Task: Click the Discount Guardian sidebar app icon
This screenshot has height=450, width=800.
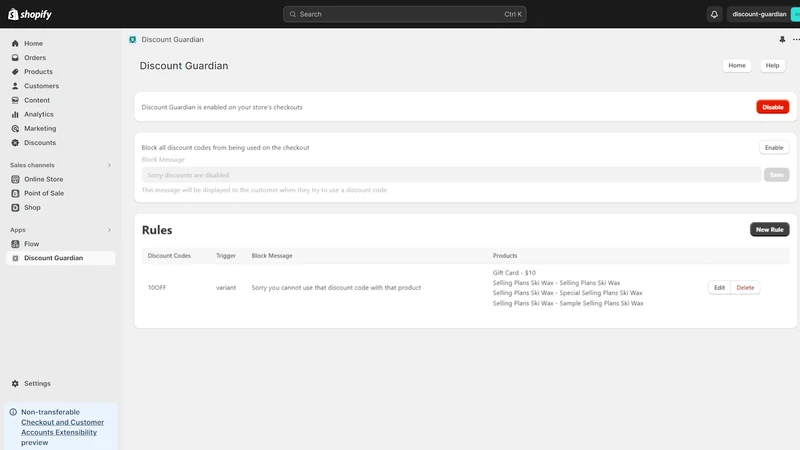Action: (x=15, y=258)
